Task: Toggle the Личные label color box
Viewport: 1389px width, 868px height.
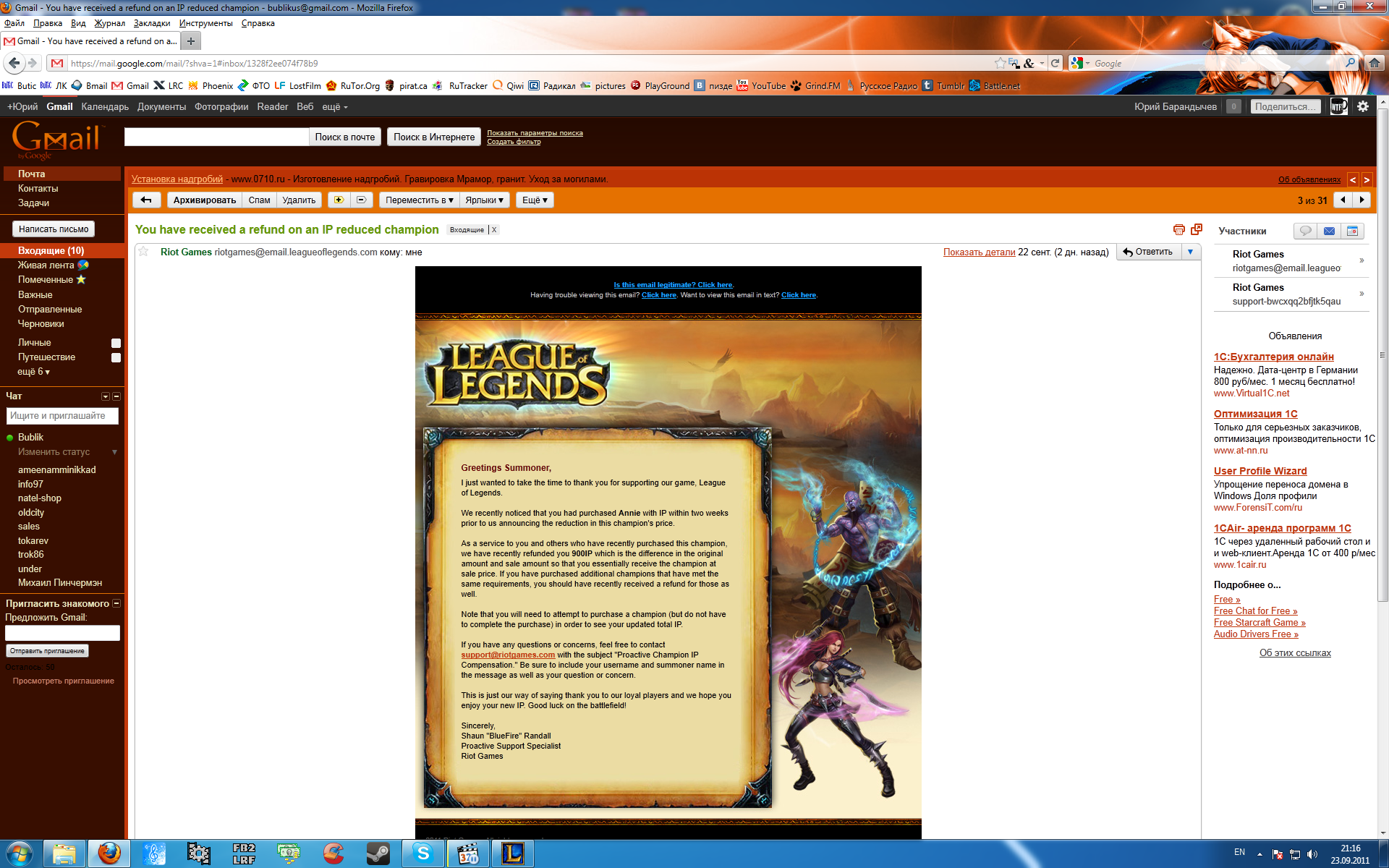Action: (116, 343)
